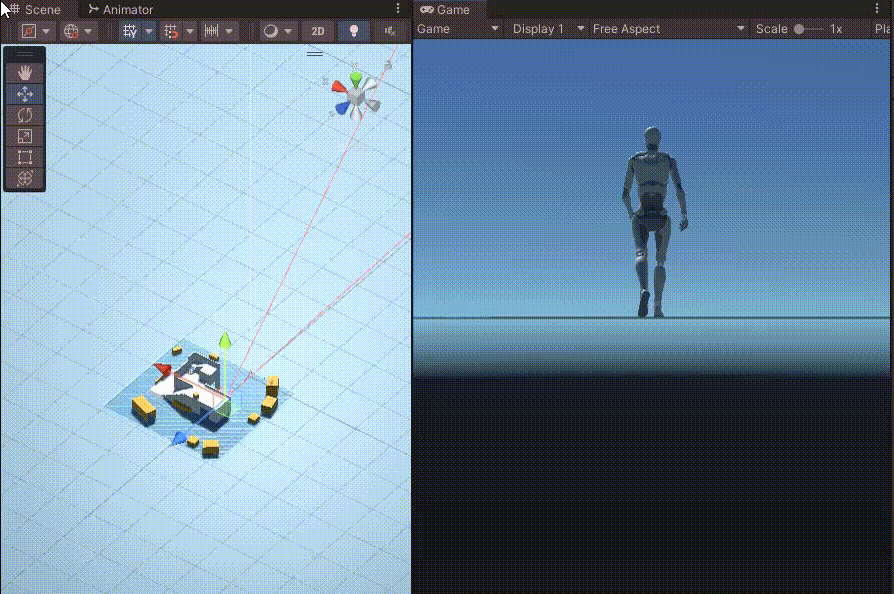This screenshot has width=894, height=594.
Task: Click the orientation overlay handle bars
Action: pyautogui.click(x=315, y=54)
